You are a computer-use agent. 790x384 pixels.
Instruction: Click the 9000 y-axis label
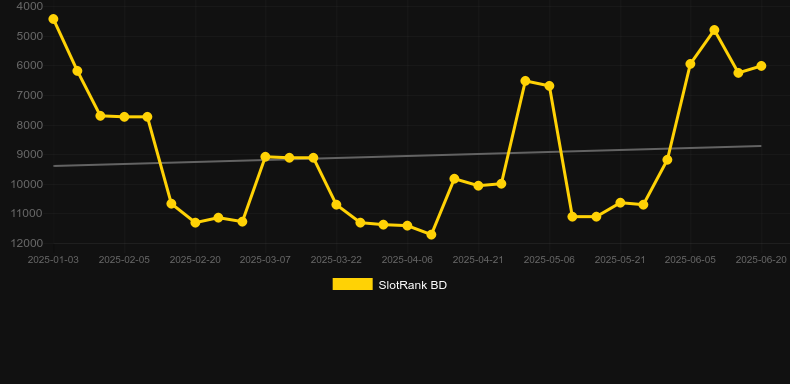click(30, 154)
